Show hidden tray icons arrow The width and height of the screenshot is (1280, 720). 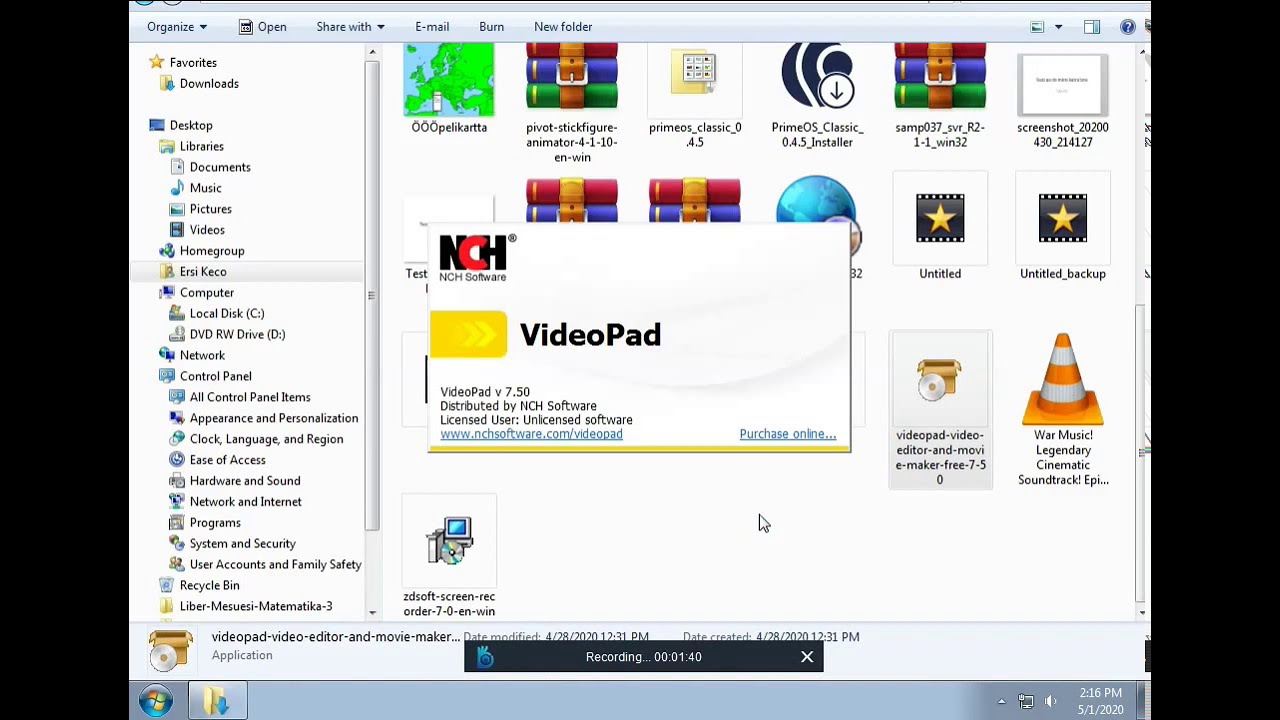pyautogui.click(x=1001, y=701)
